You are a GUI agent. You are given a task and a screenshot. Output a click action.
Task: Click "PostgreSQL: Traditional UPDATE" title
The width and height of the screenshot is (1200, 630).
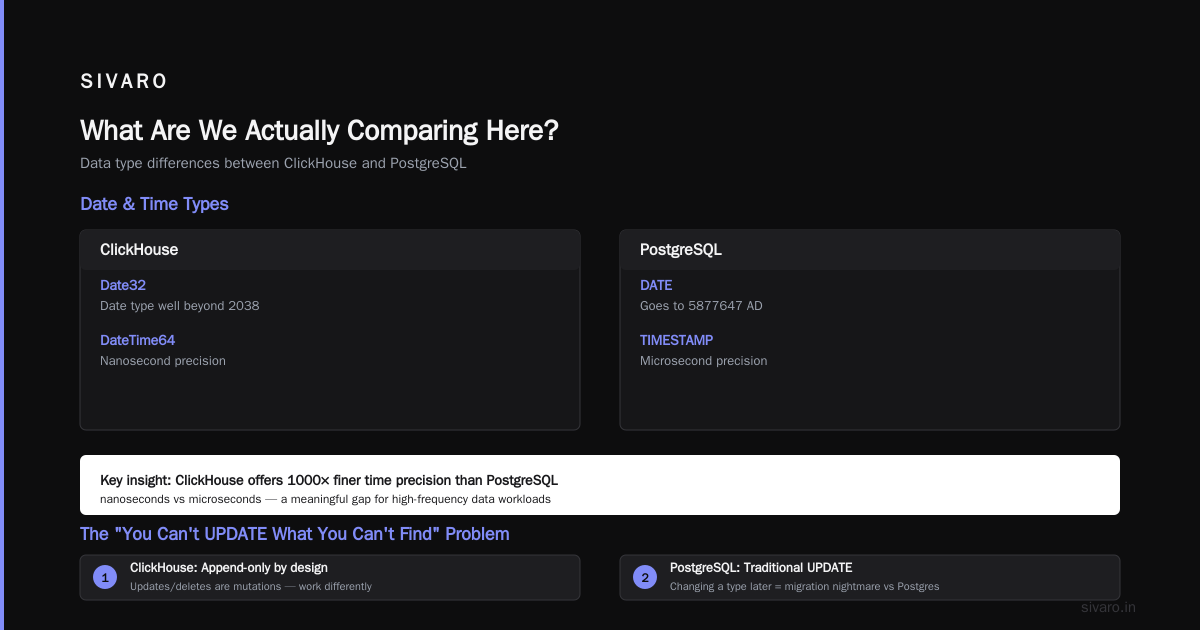tap(761, 568)
